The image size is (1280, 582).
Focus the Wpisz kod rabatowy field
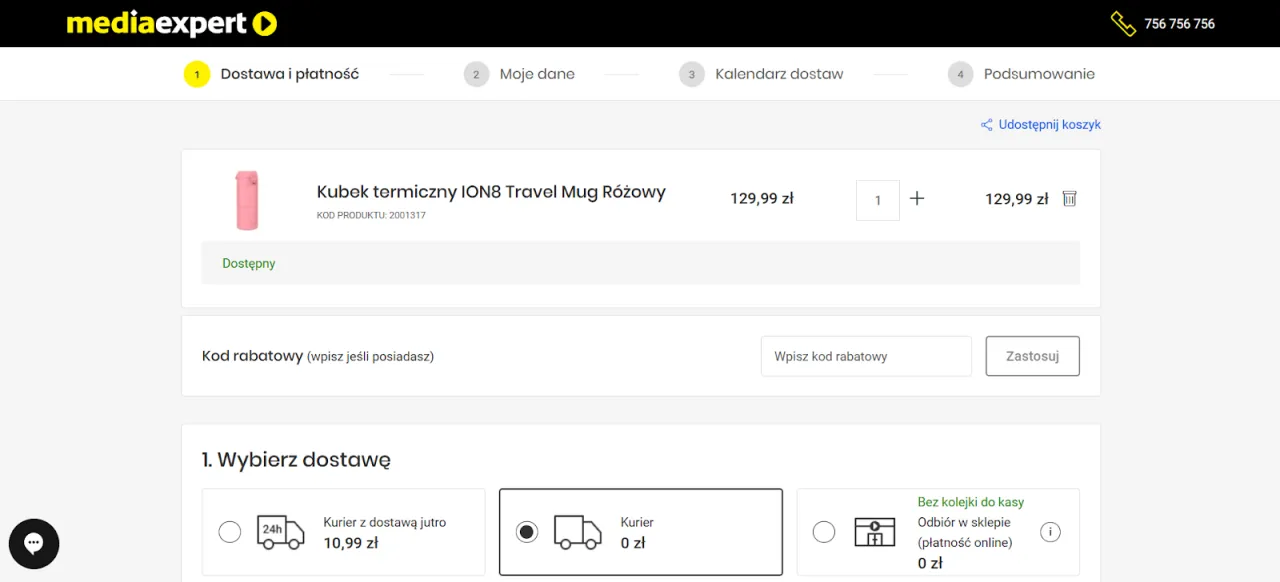pyautogui.click(x=865, y=356)
